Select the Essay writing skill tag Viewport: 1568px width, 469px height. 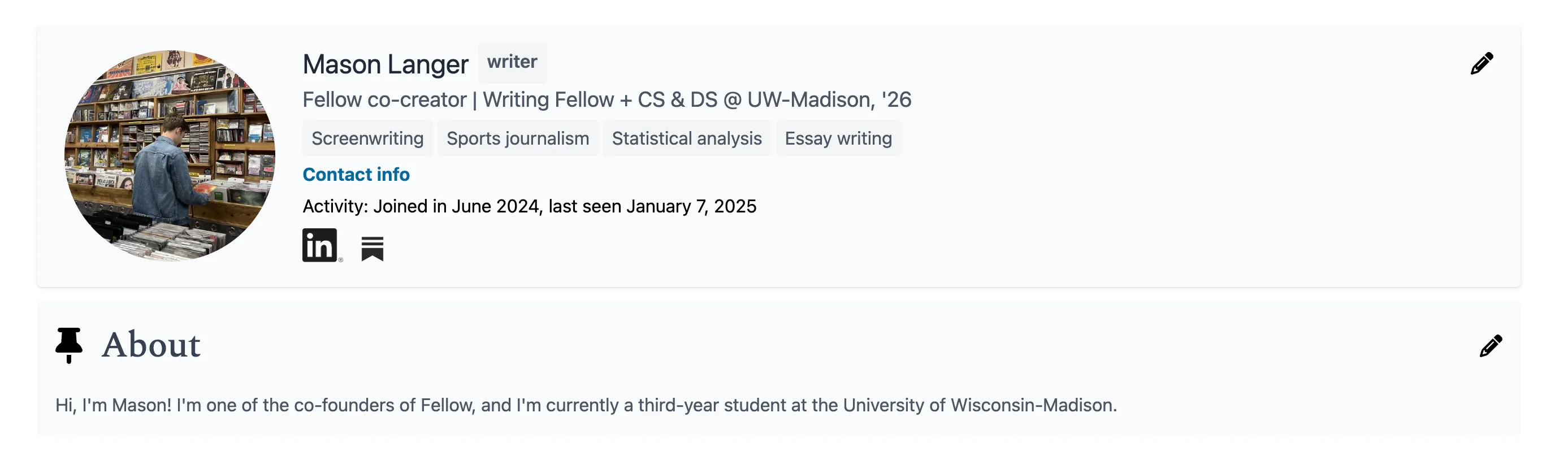[x=838, y=138]
